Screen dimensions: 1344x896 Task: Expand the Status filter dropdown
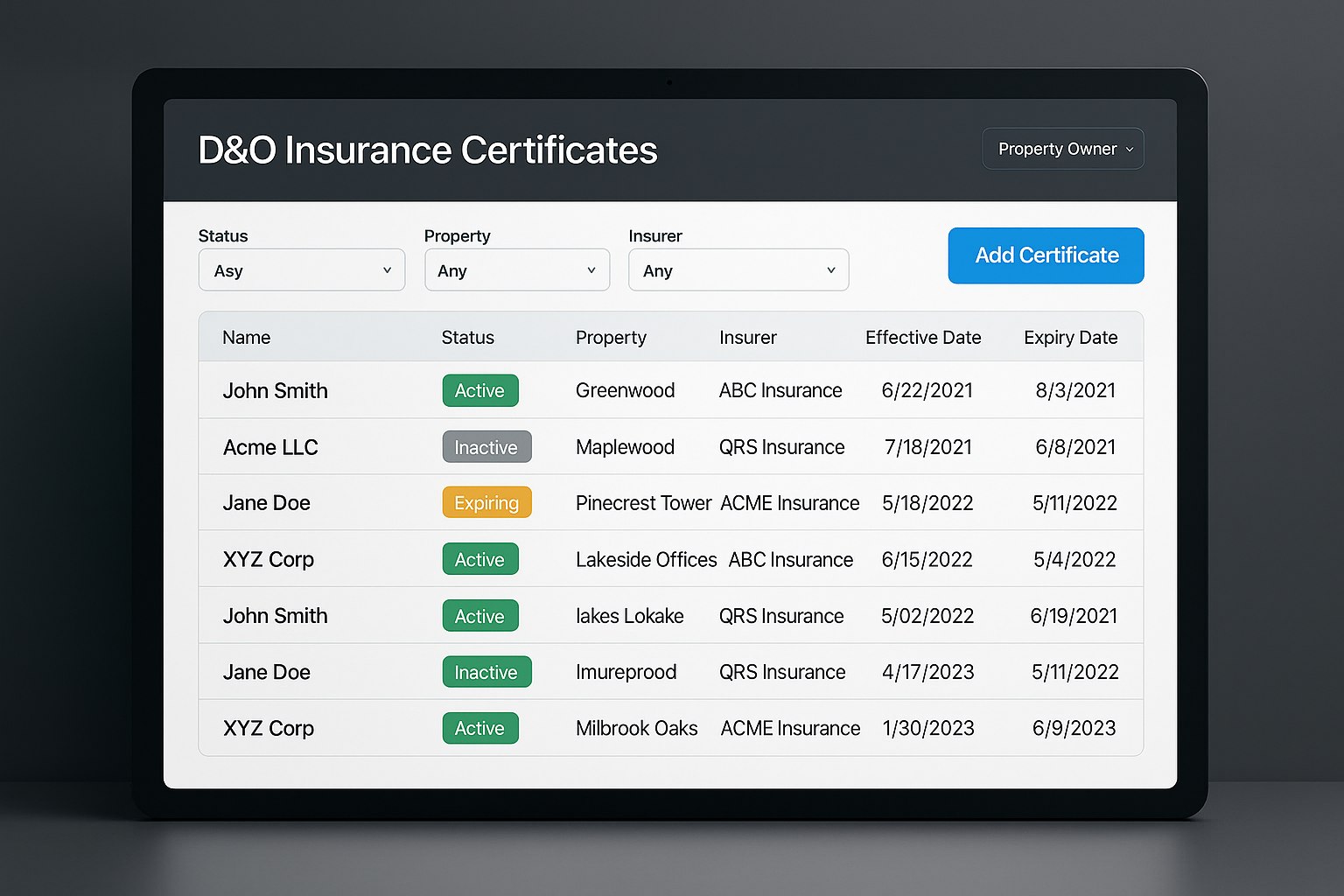tap(301, 270)
